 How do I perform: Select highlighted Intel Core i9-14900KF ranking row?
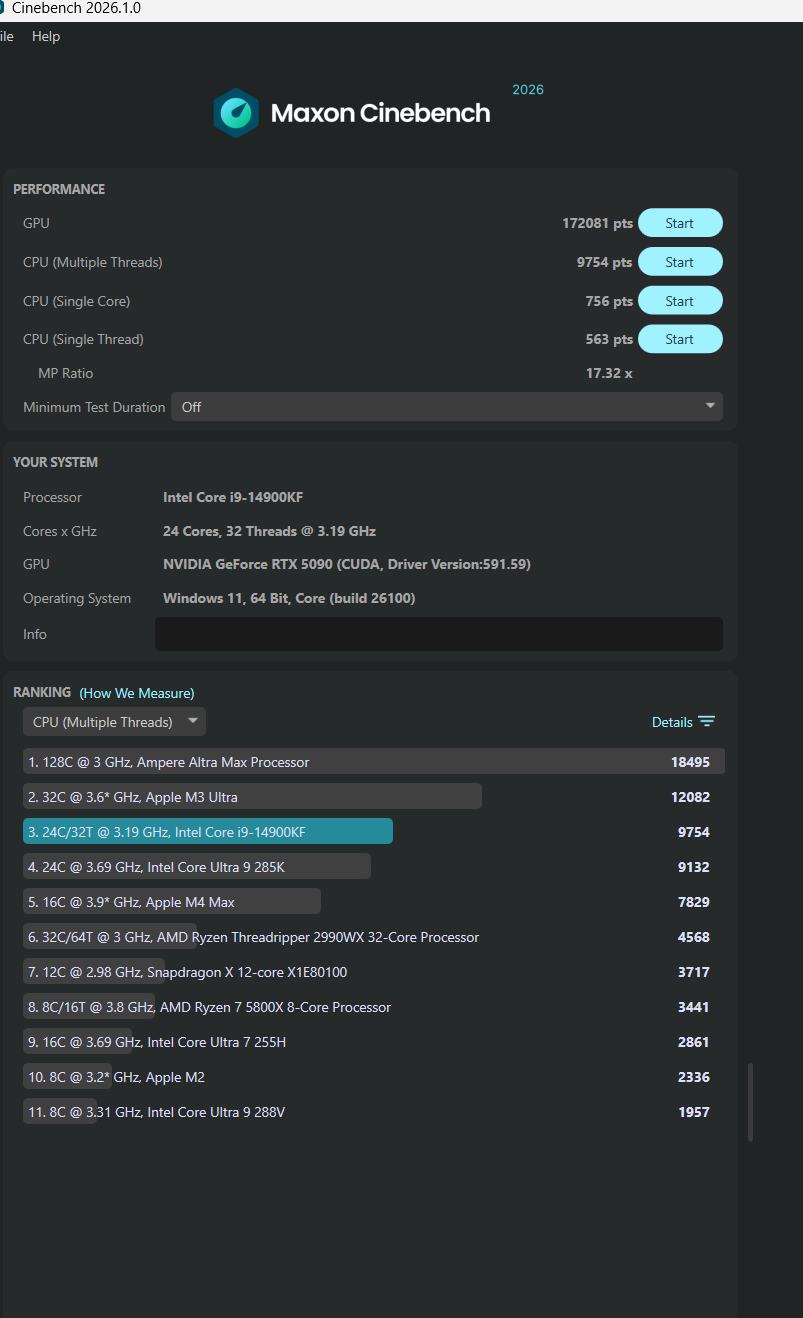pos(208,832)
